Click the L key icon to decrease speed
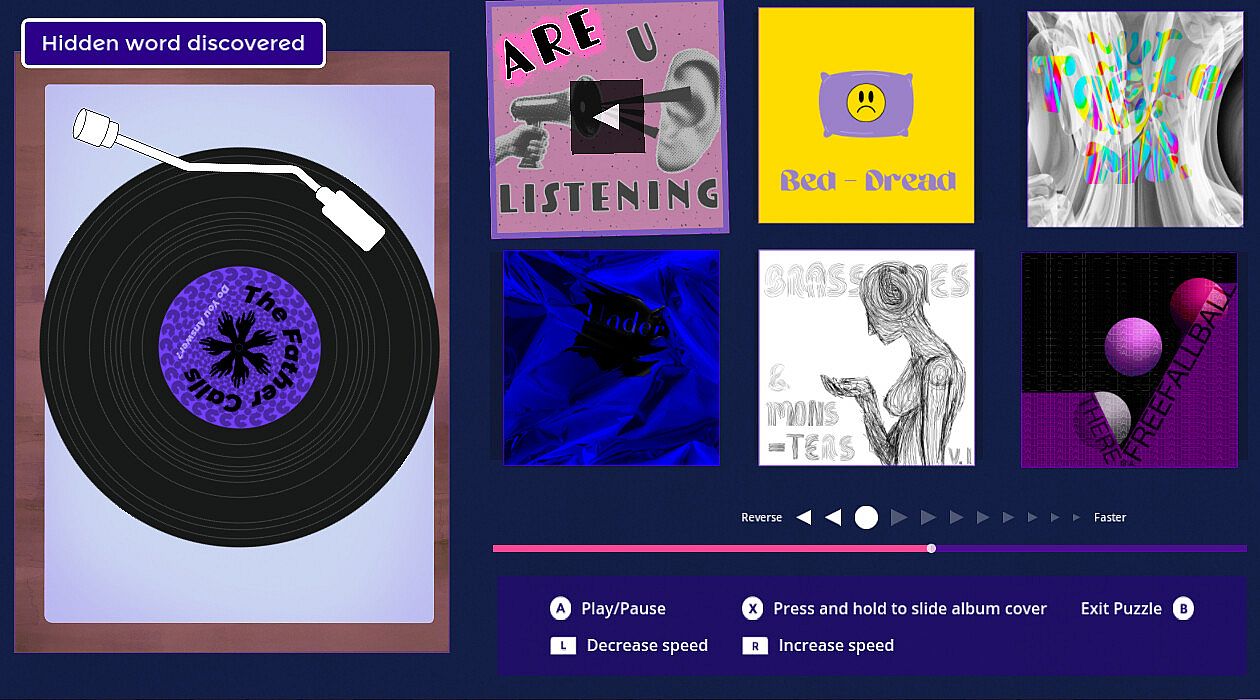The image size is (1260, 700). 563,645
